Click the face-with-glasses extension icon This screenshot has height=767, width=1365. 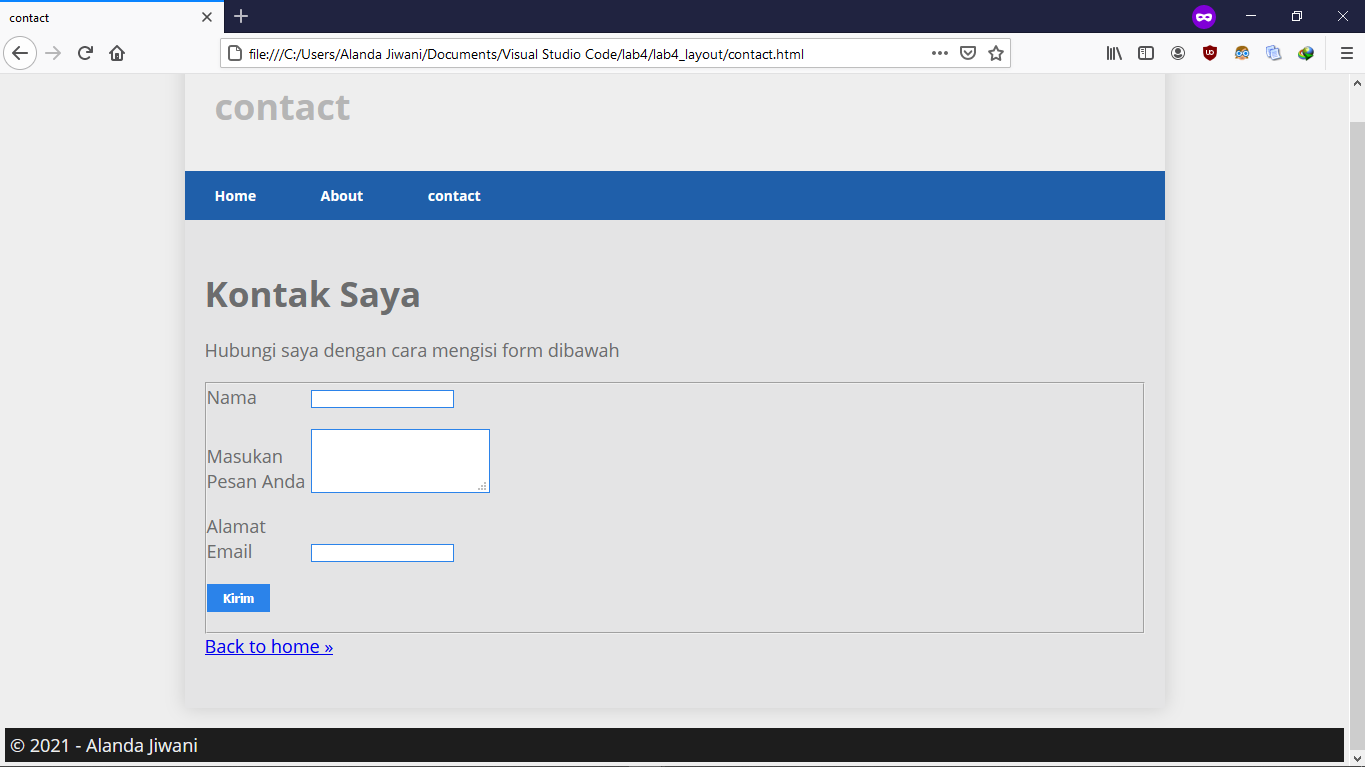tap(1242, 53)
